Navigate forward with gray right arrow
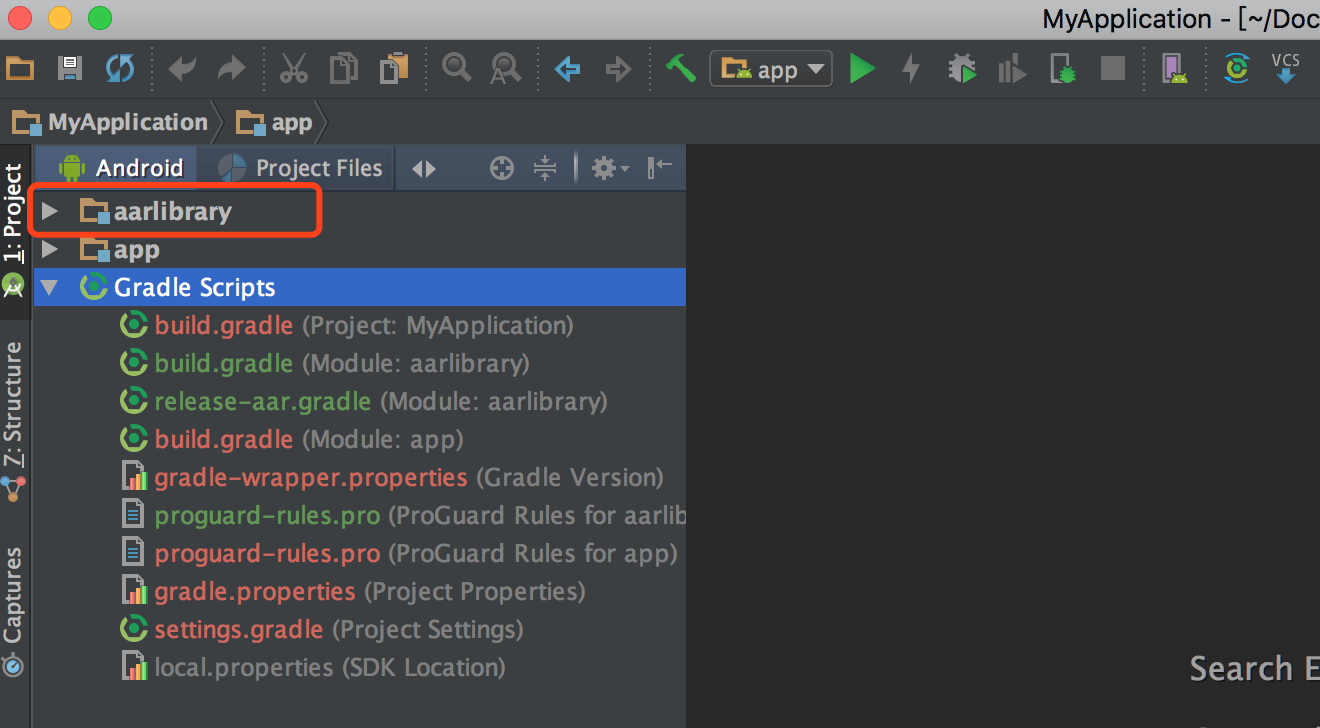1320x728 pixels. [x=619, y=69]
